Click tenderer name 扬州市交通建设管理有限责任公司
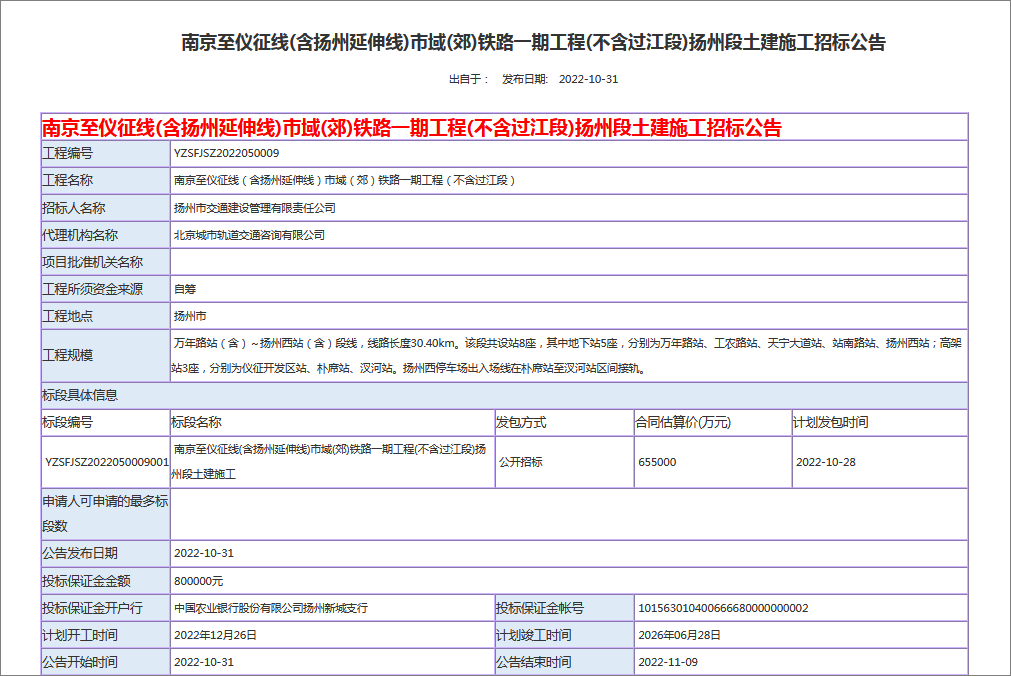Screen dimensions: 1011x676 254,208
